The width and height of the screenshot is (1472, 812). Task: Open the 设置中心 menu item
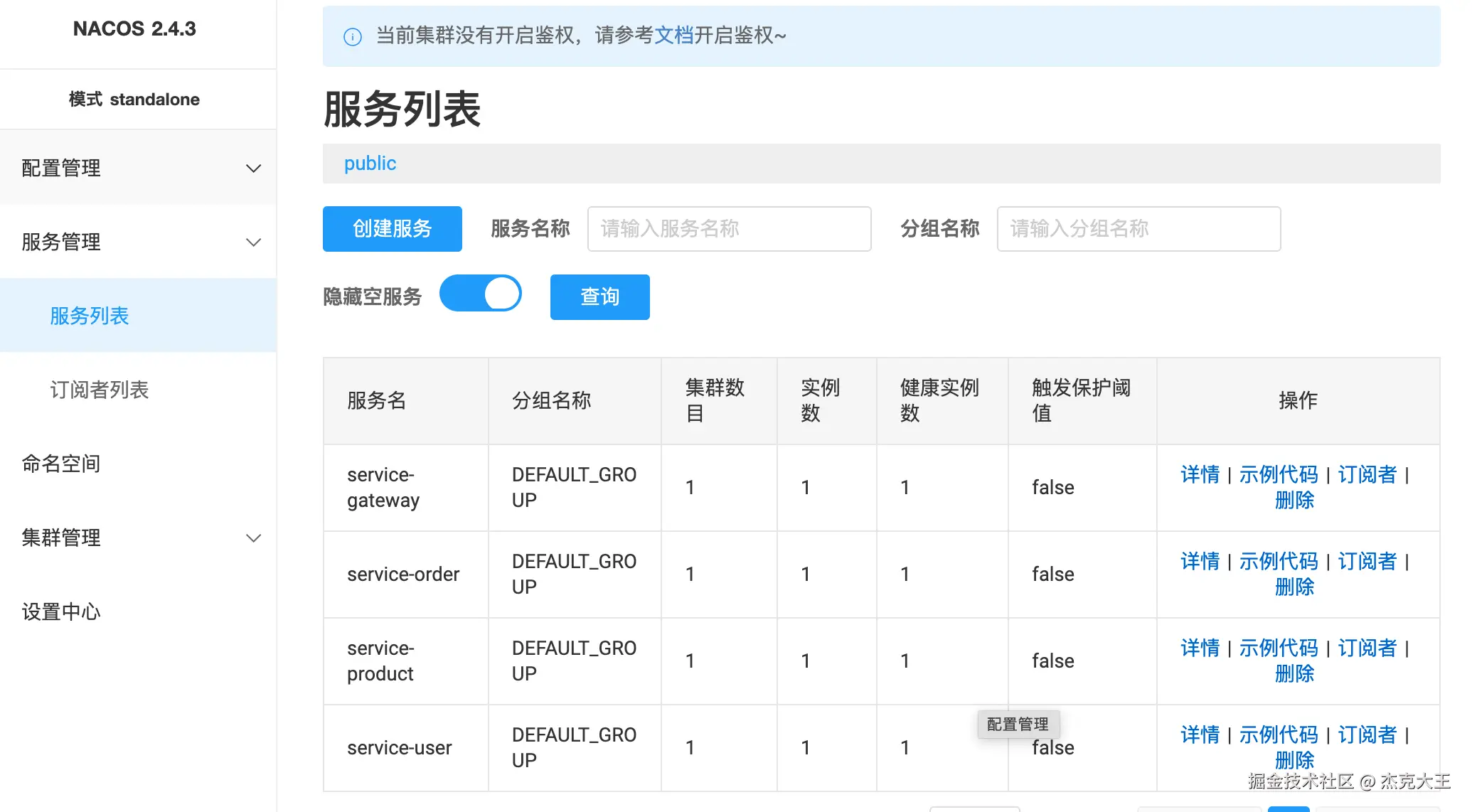(x=61, y=611)
